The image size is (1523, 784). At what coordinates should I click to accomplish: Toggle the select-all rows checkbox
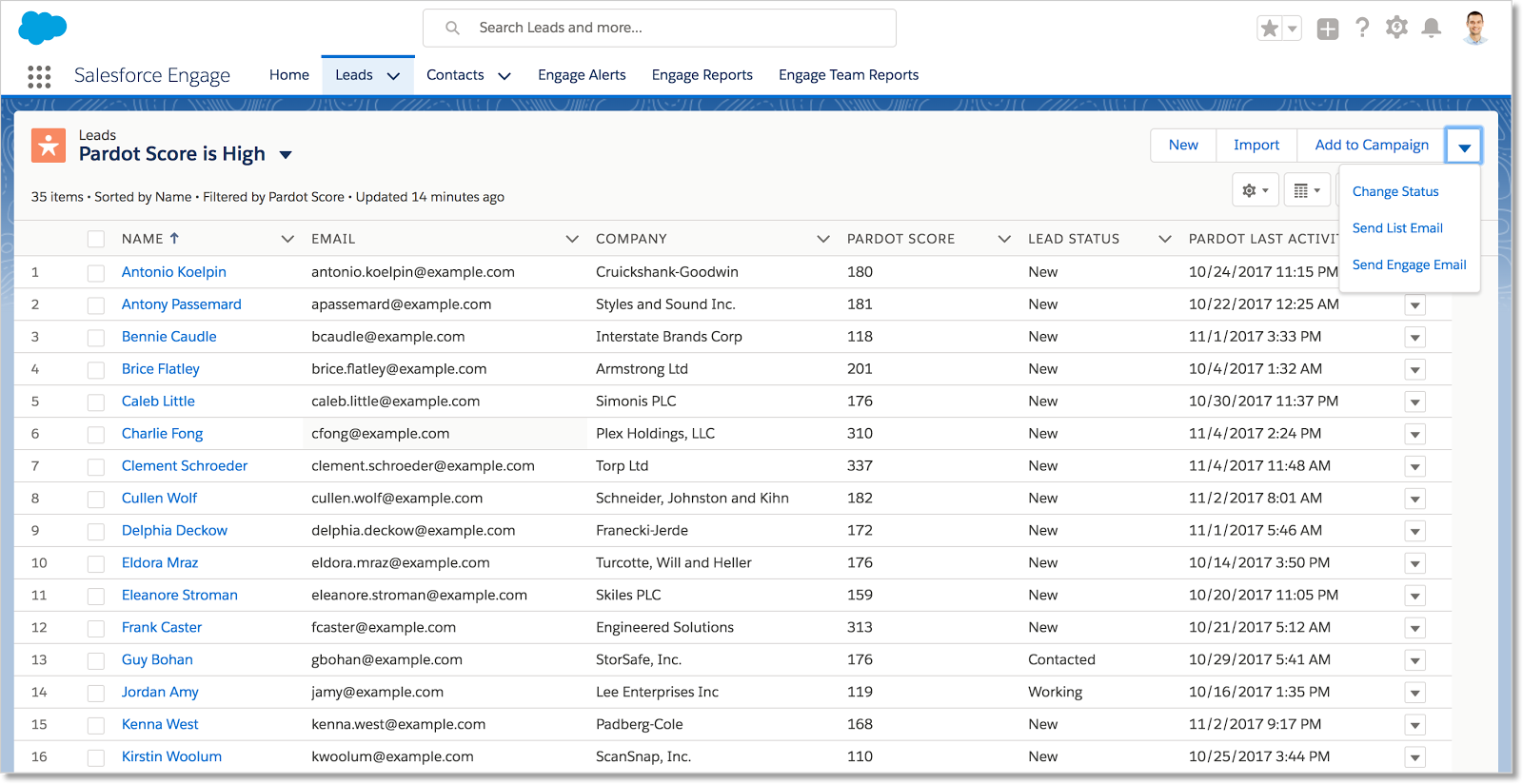(96, 239)
